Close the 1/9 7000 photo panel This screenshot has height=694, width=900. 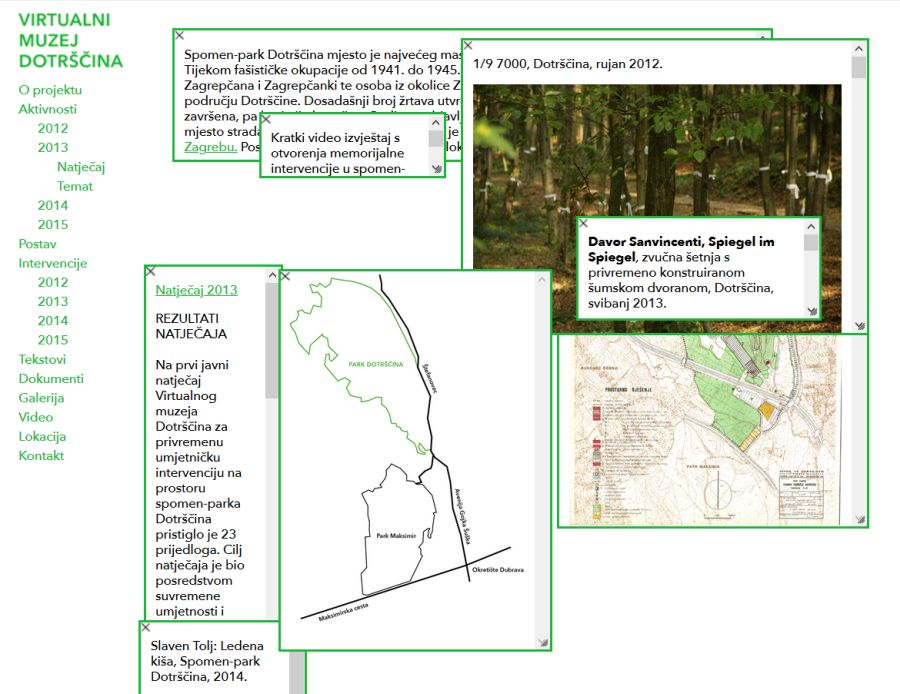coord(468,45)
